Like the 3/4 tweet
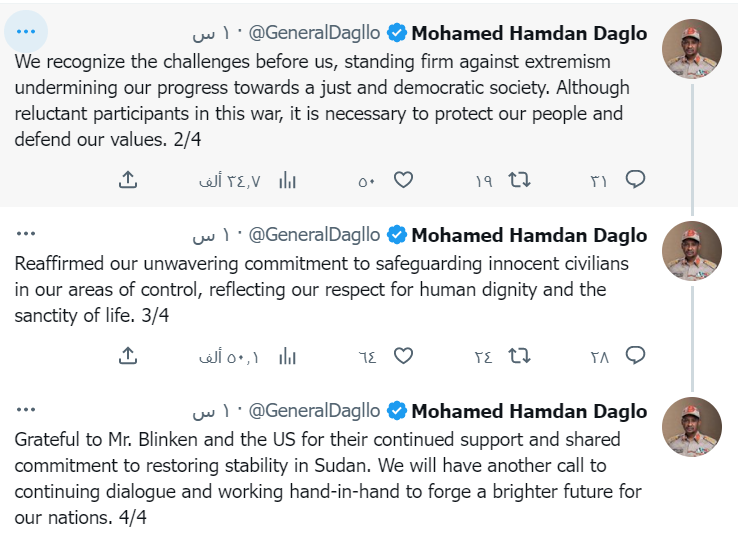This screenshot has height=543, width=738. tap(403, 356)
